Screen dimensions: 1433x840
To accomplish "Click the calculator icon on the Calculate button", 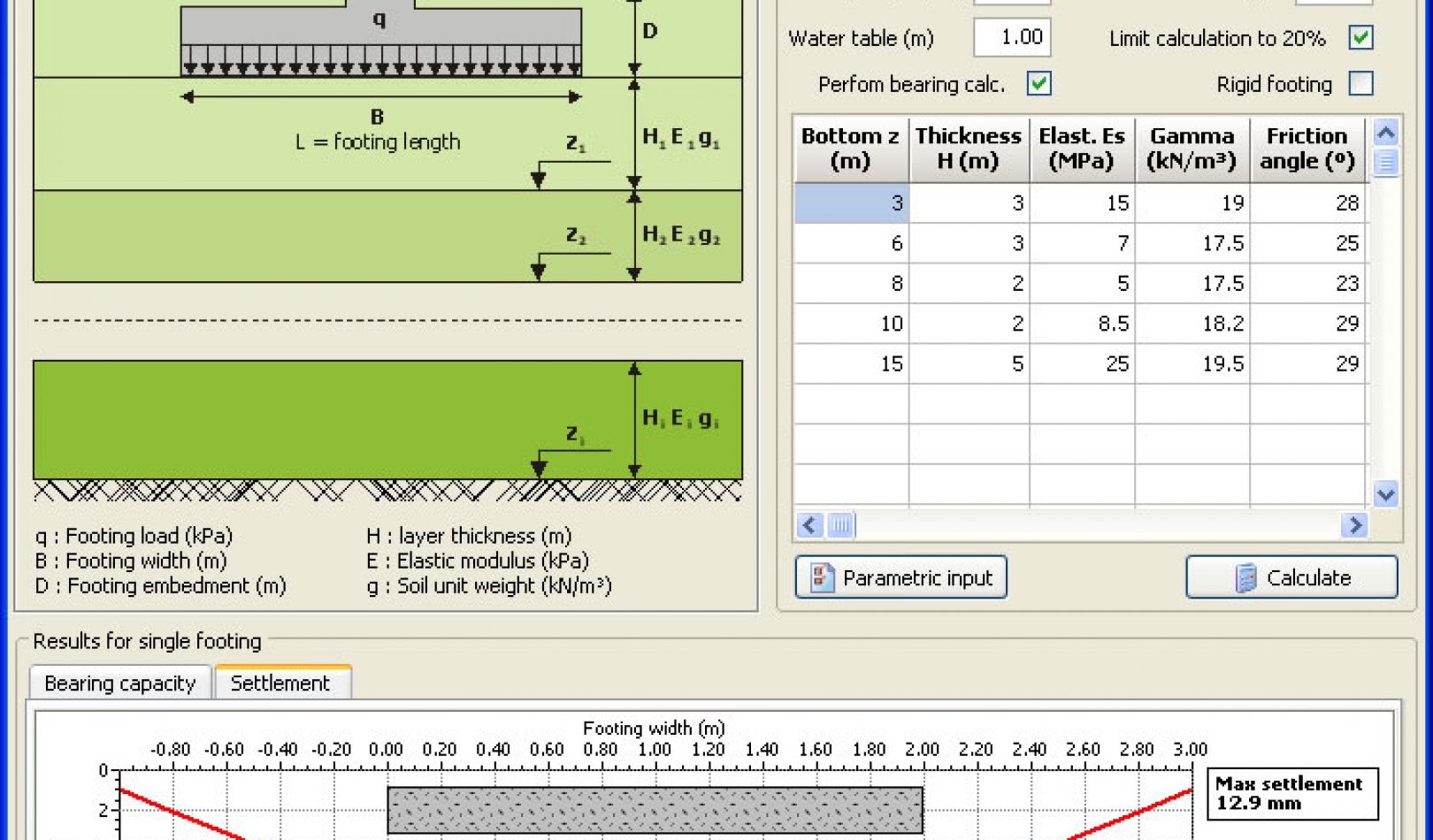I will click(x=1245, y=577).
